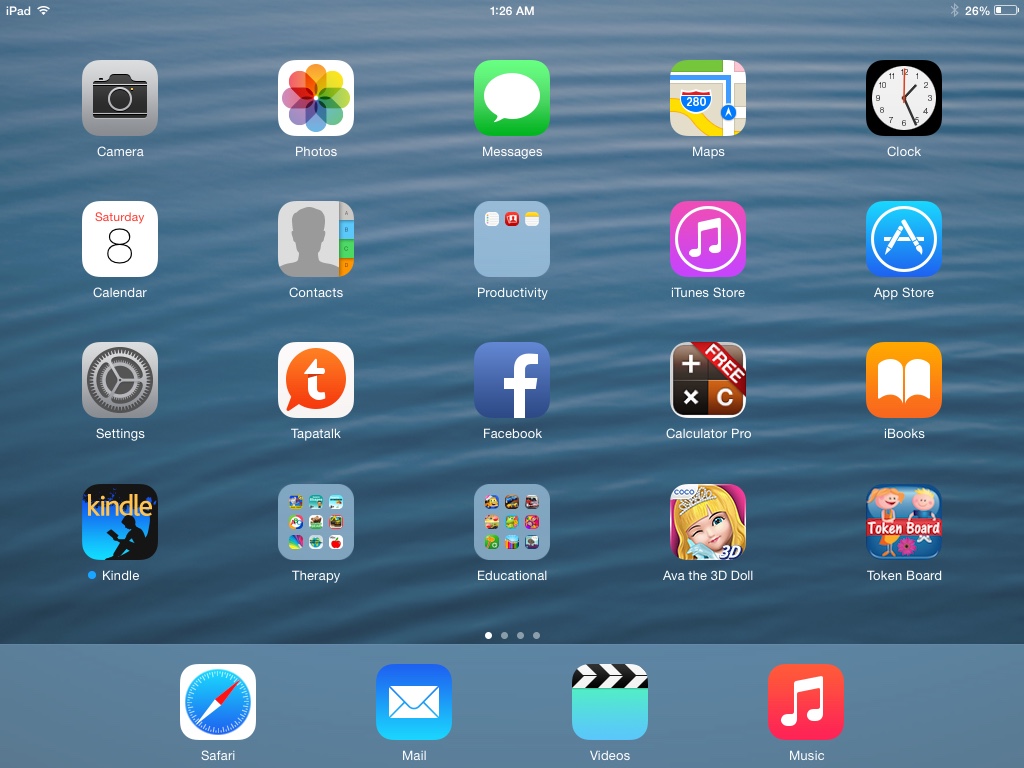Open the Messages app
The height and width of the screenshot is (768, 1024).
pyautogui.click(x=512, y=98)
